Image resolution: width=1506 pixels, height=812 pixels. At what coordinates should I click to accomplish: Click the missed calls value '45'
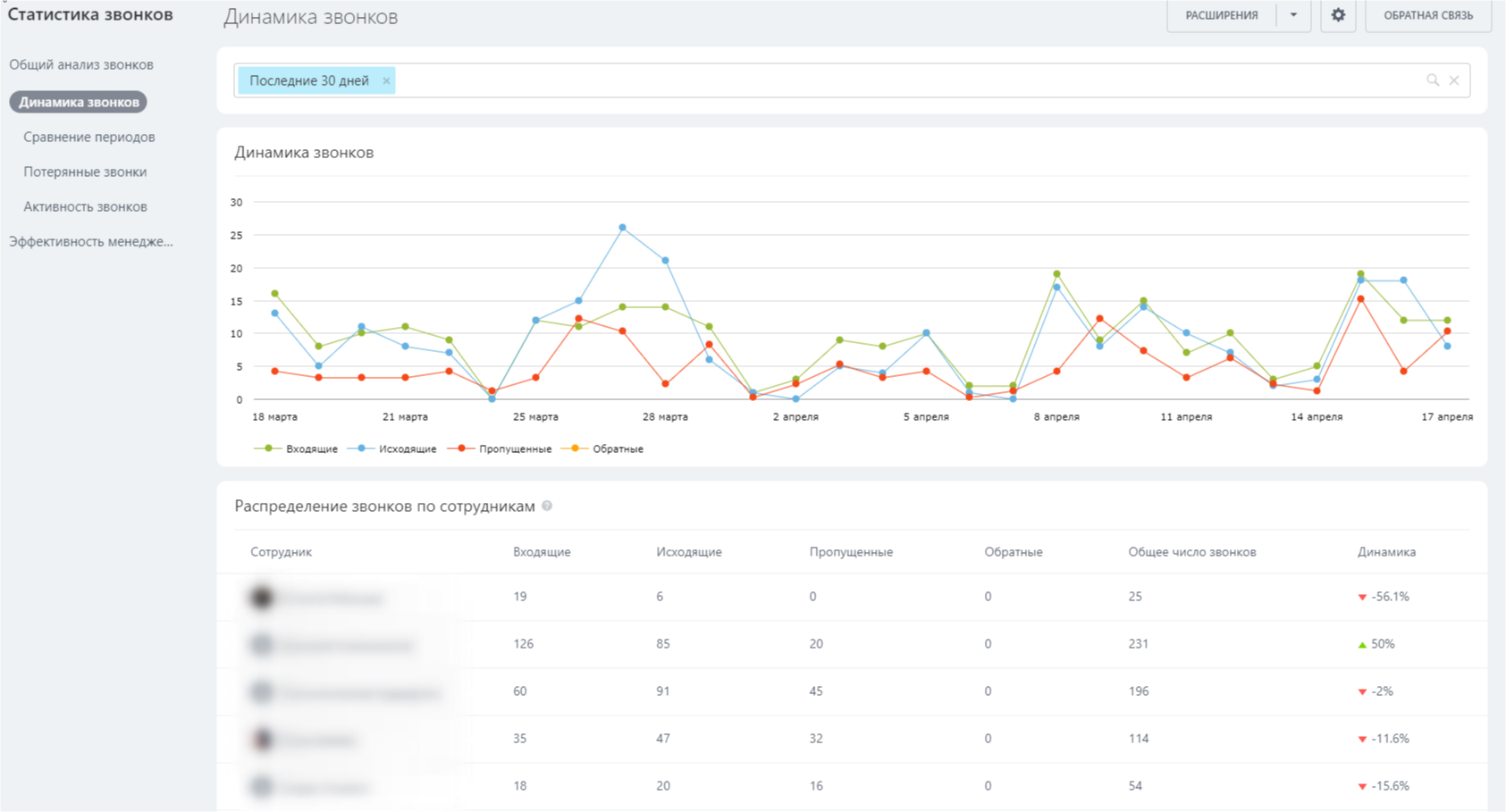pyautogui.click(x=816, y=691)
